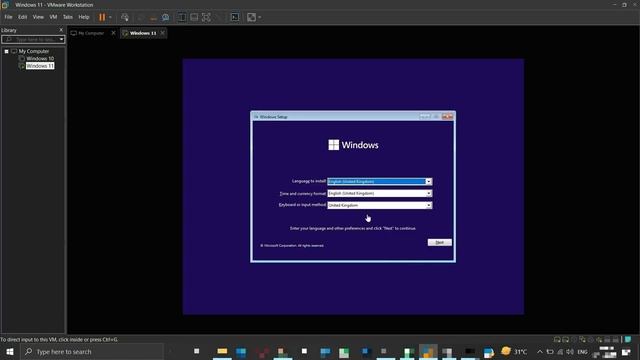Switch to the My Computer tab
The image size is (640, 360).
point(91,33)
